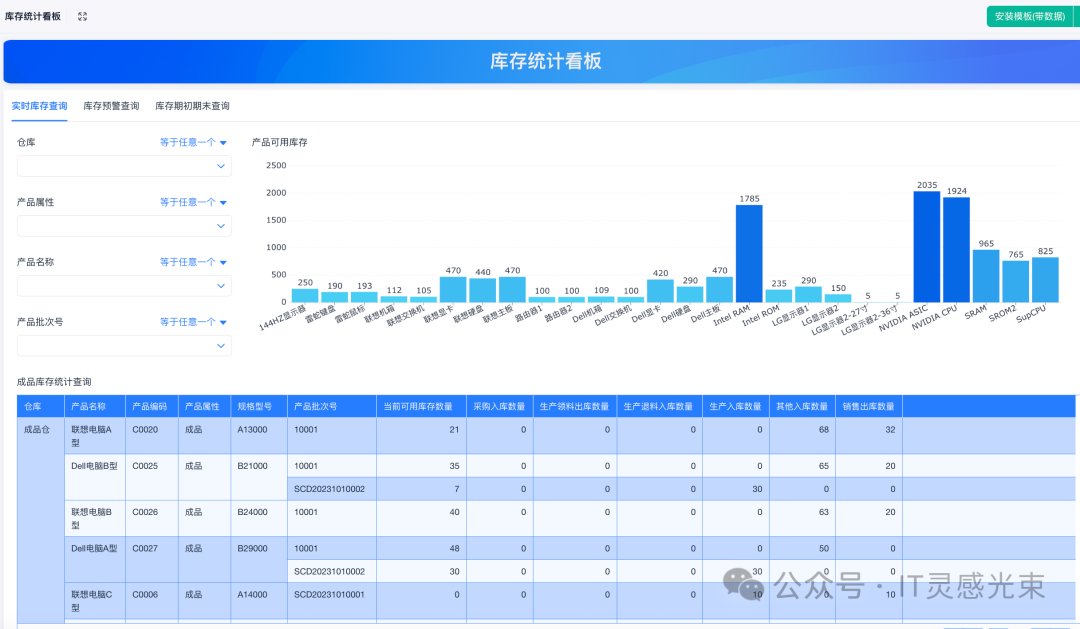Click inside the 产品名称 selection field
The width and height of the screenshot is (1080, 629).
(x=115, y=286)
